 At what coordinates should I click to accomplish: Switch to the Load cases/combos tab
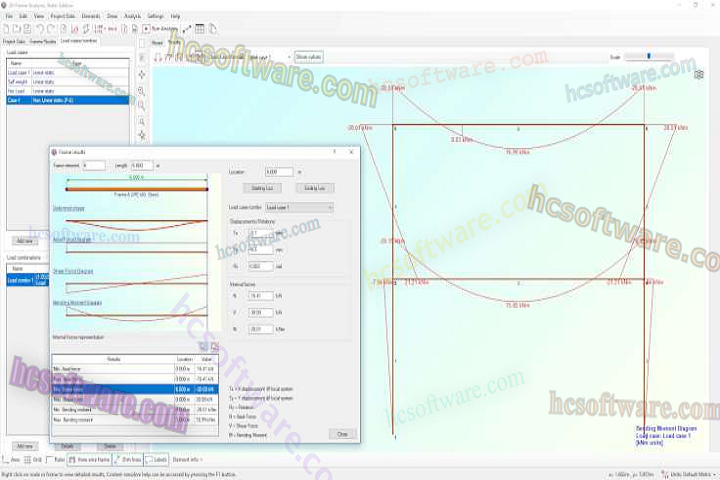[x=79, y=41]
